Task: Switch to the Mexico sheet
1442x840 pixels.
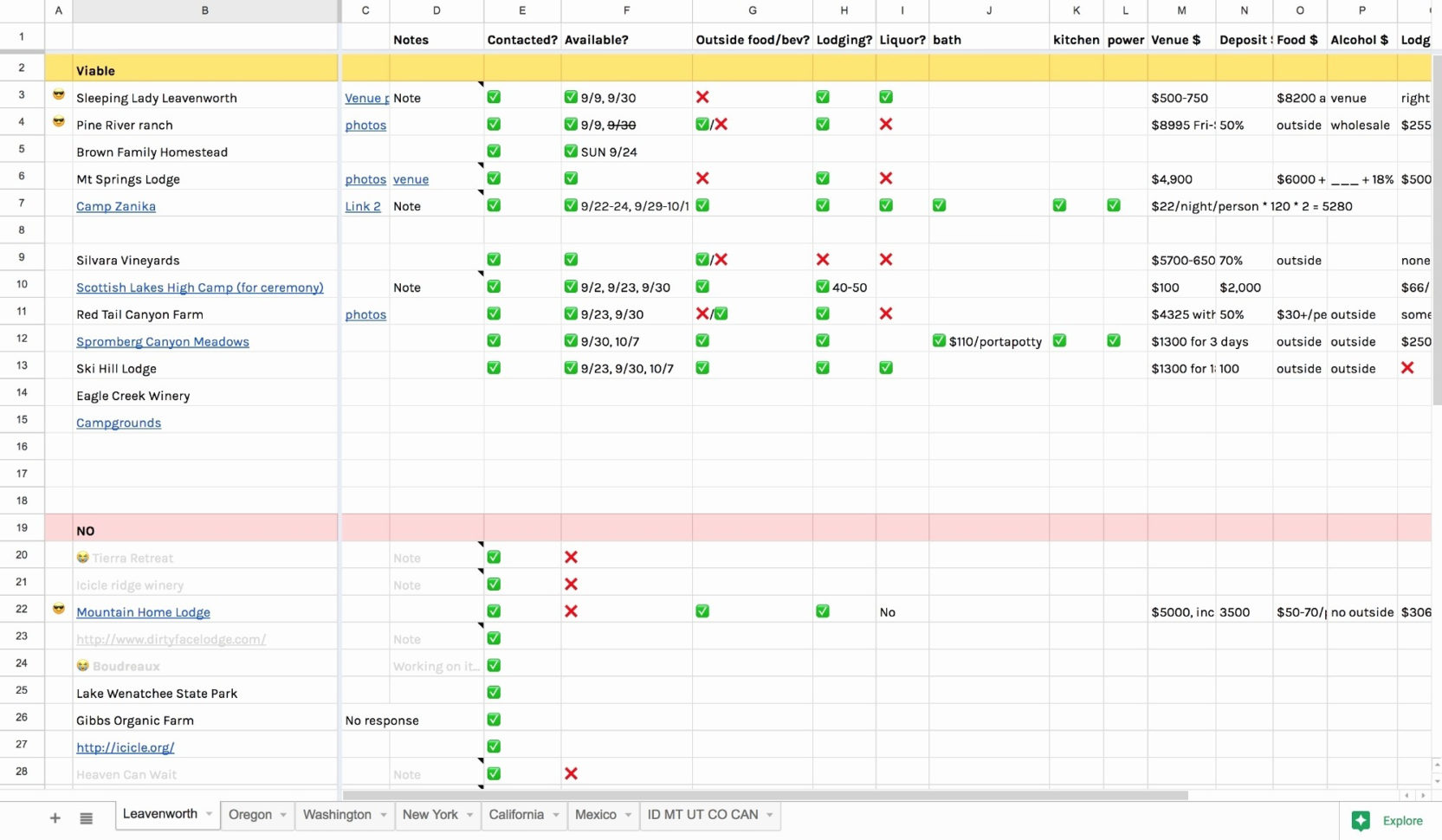Action: click(596, 815)
